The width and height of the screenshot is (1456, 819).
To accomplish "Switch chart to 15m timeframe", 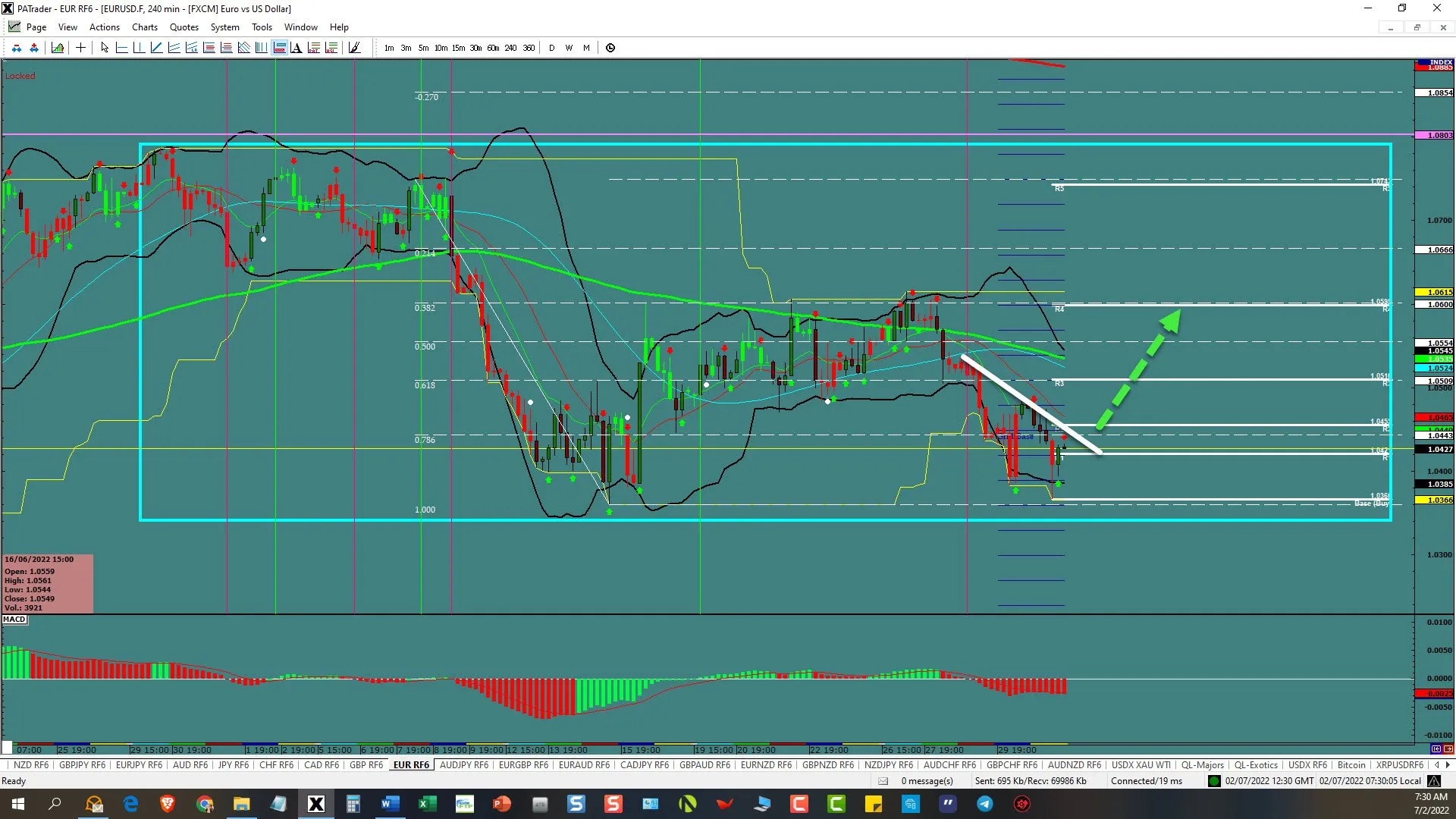I will pyautogui.click(x=458, y=48).
